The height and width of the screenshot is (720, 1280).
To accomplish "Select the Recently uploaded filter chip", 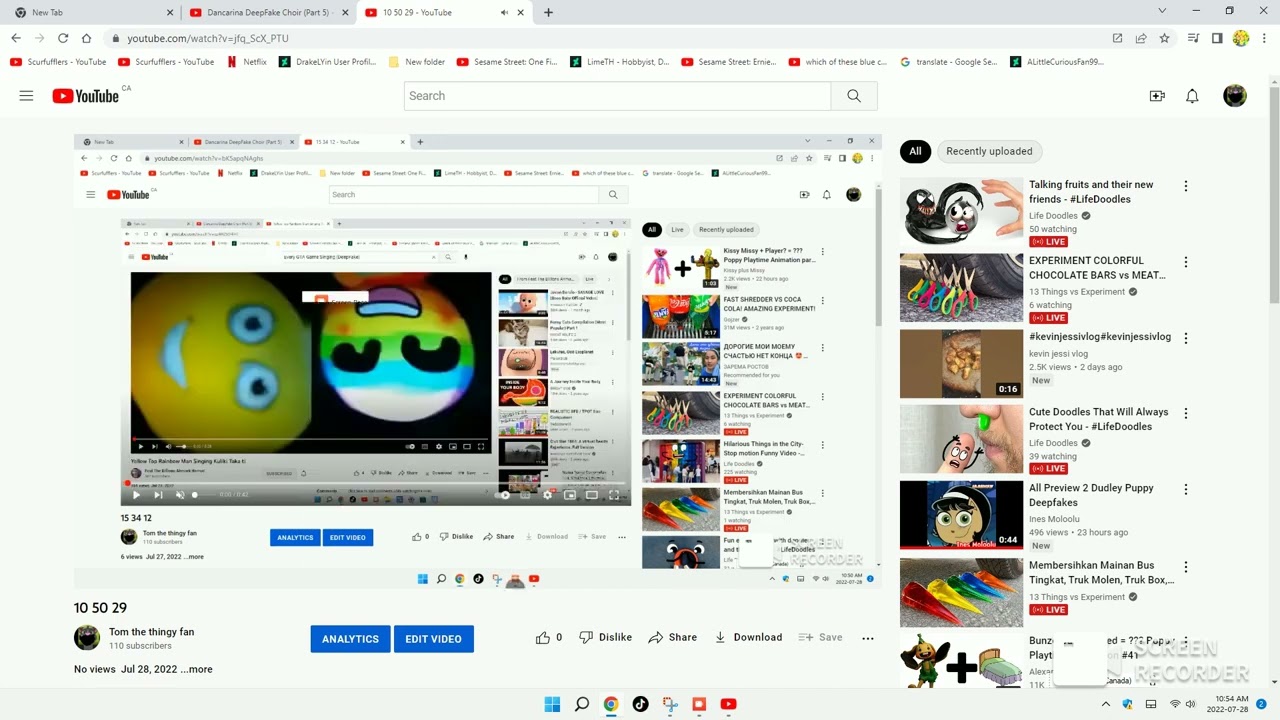I will (989, 151).
